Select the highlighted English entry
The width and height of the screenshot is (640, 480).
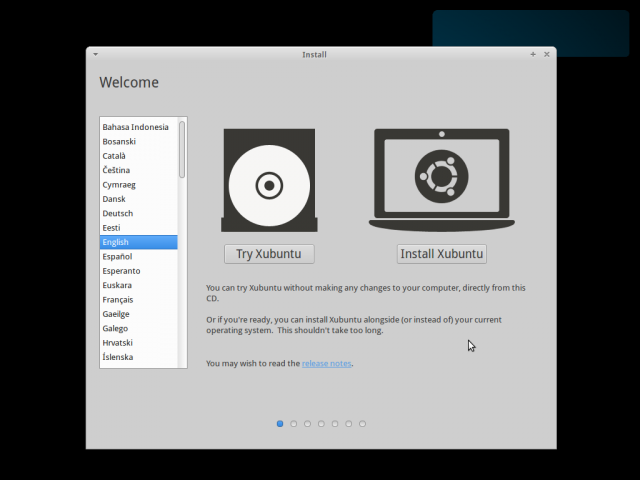139,242
